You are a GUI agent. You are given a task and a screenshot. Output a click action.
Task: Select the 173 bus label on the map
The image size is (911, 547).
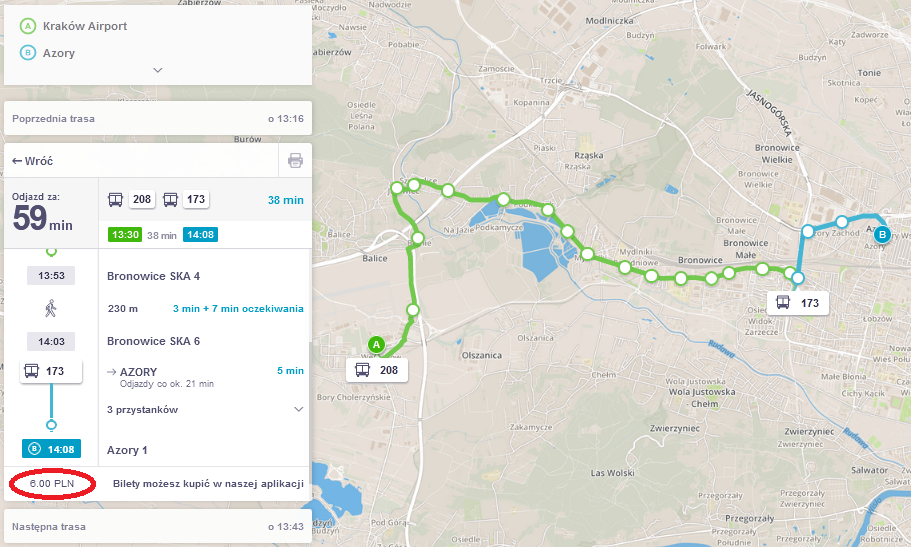tap(798, 303)
